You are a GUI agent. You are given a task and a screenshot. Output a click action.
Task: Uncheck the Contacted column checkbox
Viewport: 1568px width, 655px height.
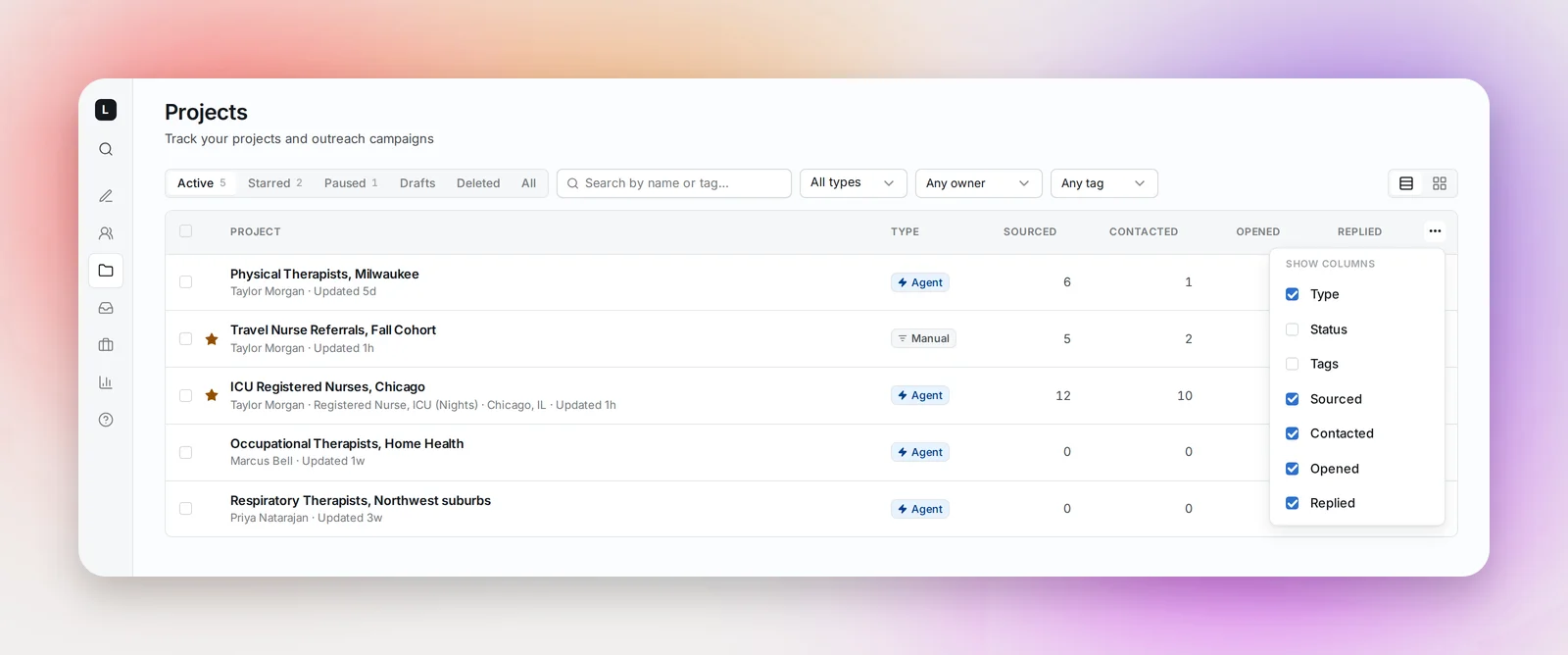pyautogui.click(x=1292, y=433)
